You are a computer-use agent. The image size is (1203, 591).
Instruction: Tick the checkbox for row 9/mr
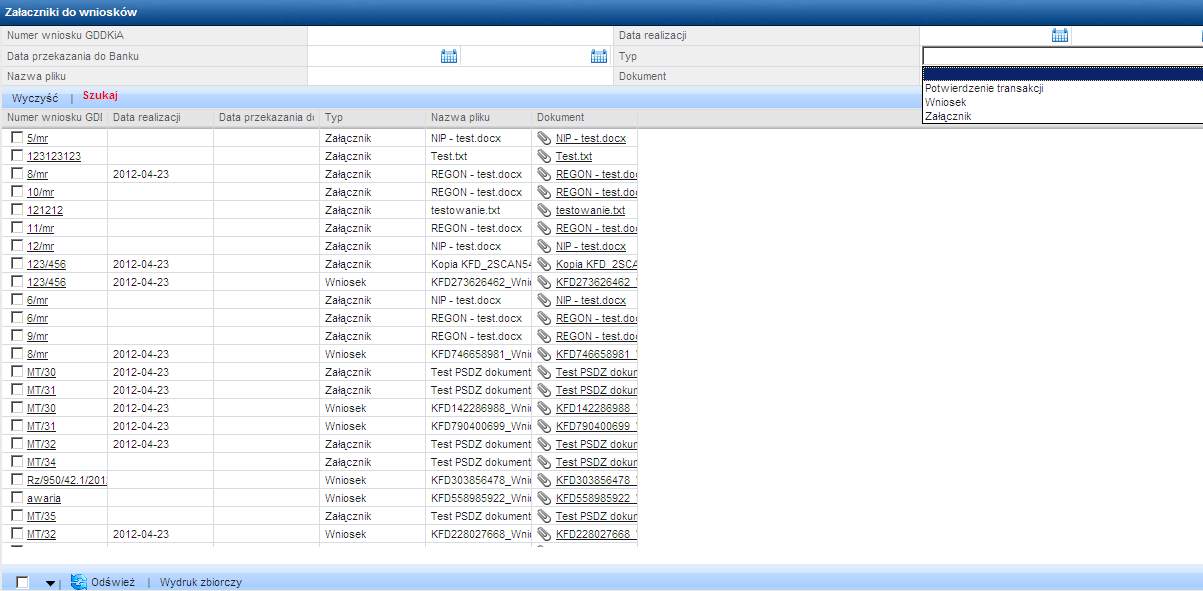pos(17,336)
